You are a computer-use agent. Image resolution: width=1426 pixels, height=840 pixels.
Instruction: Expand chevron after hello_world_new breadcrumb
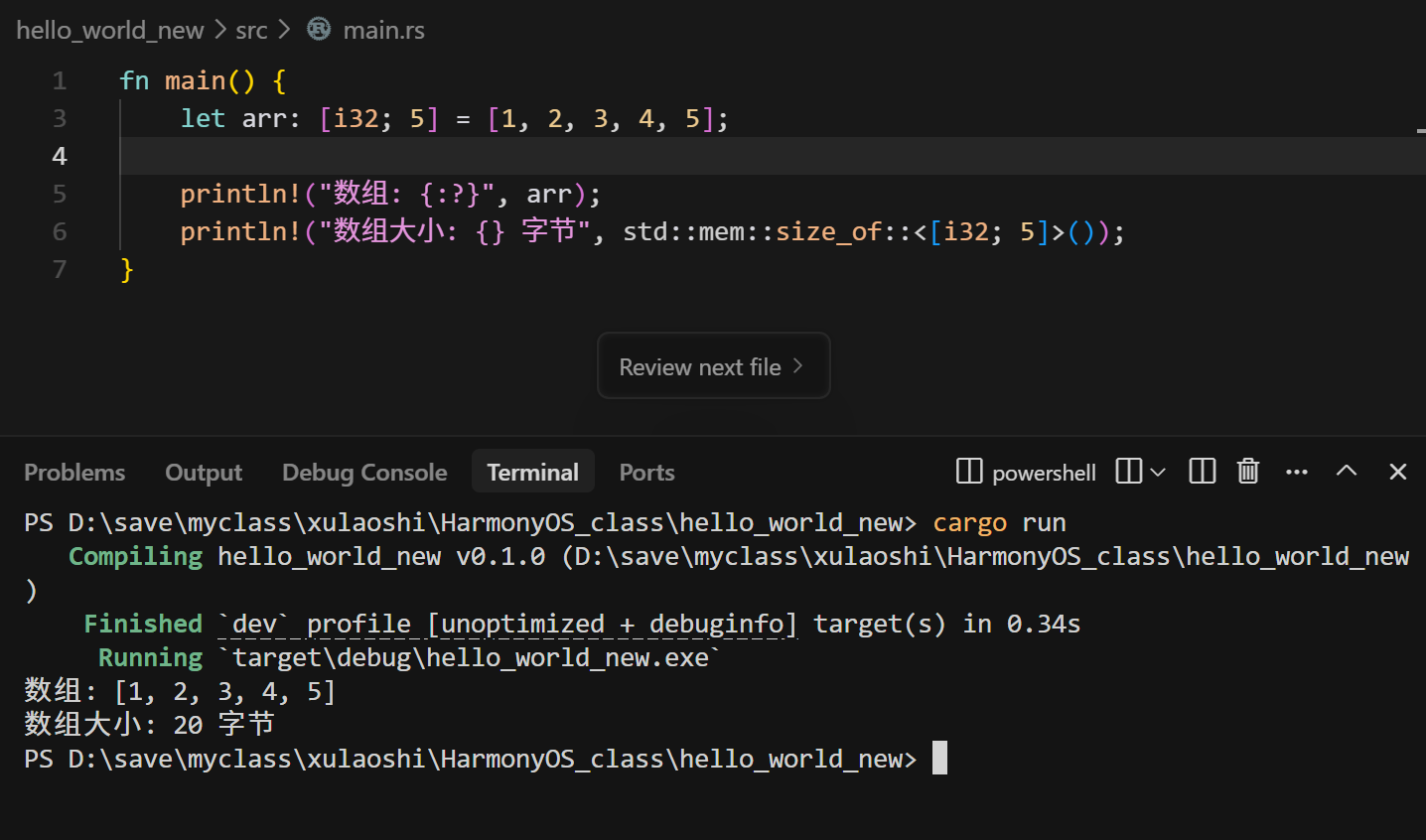(x=220, y=30)
